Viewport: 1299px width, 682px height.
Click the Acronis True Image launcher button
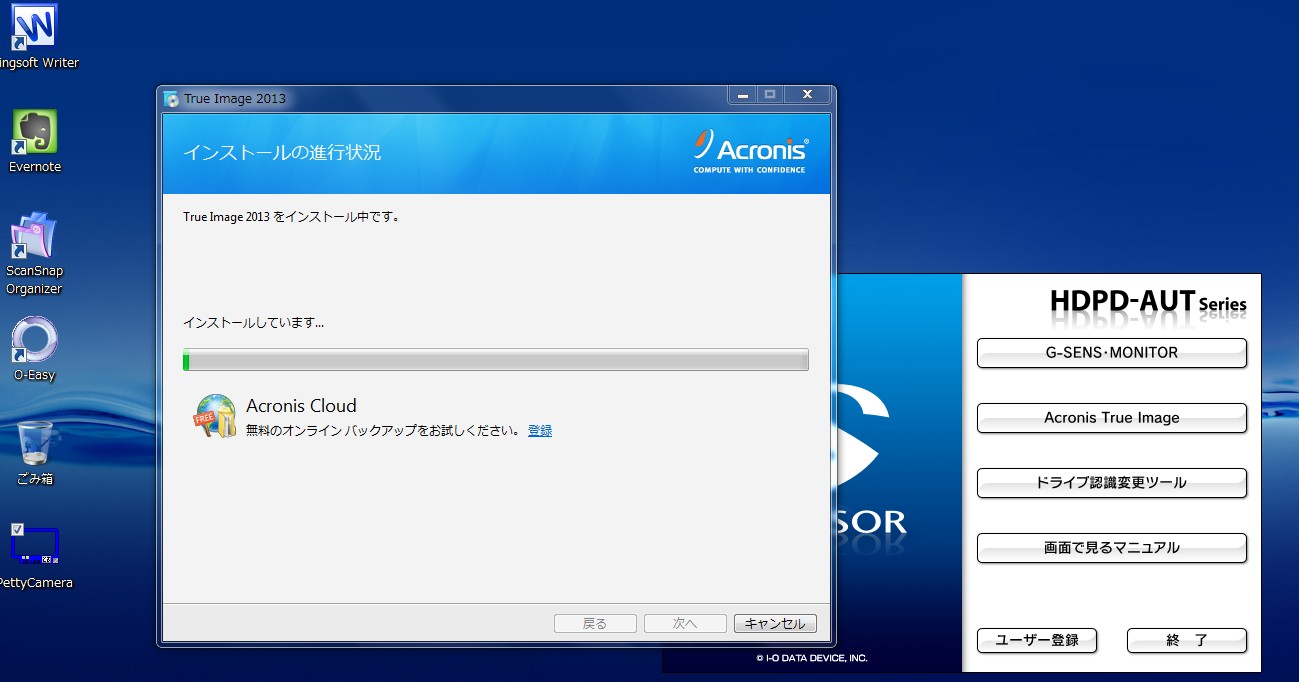point(1111,418)
